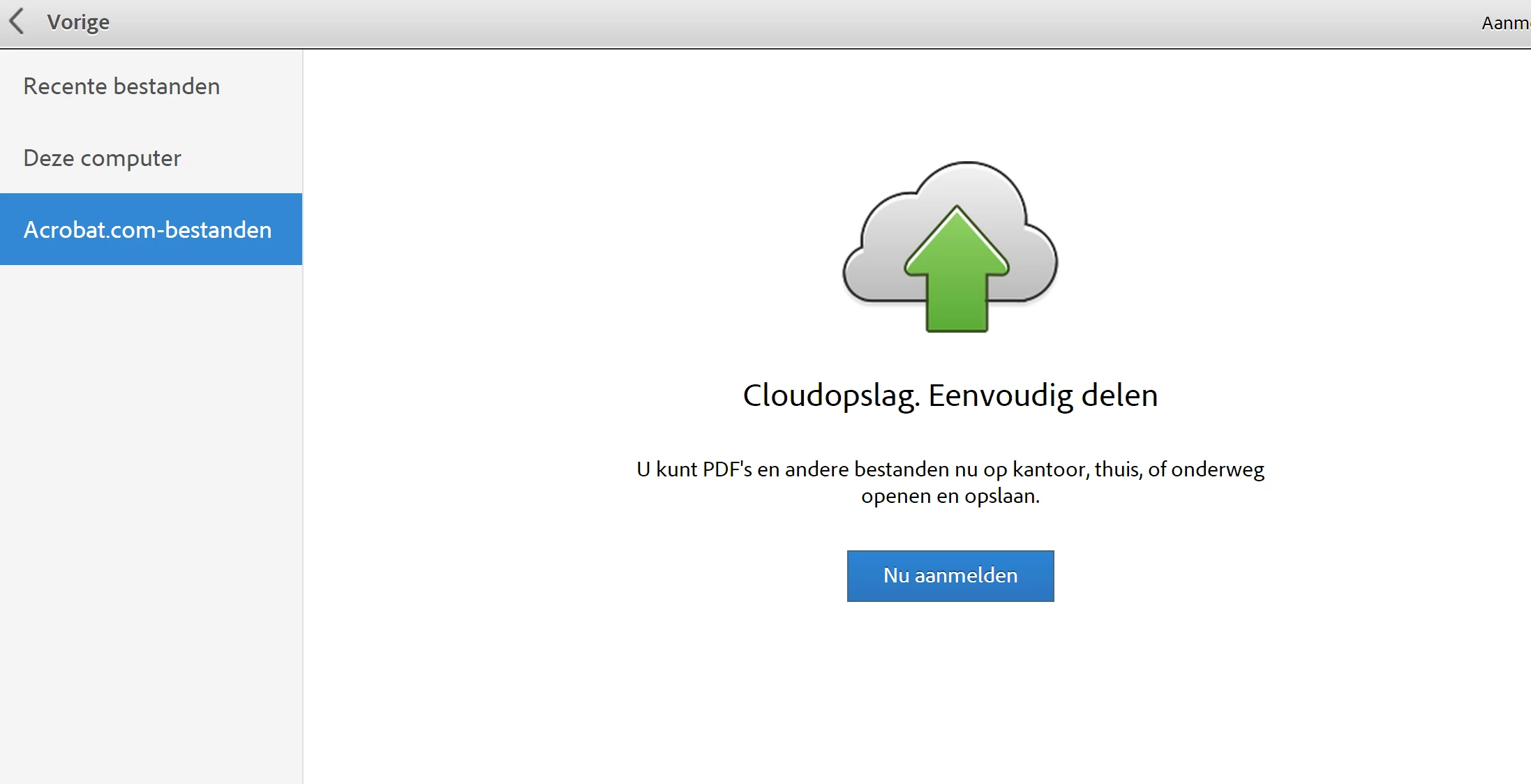
Task: Click the green upward arrow graphic
Action: click(957, 279)
